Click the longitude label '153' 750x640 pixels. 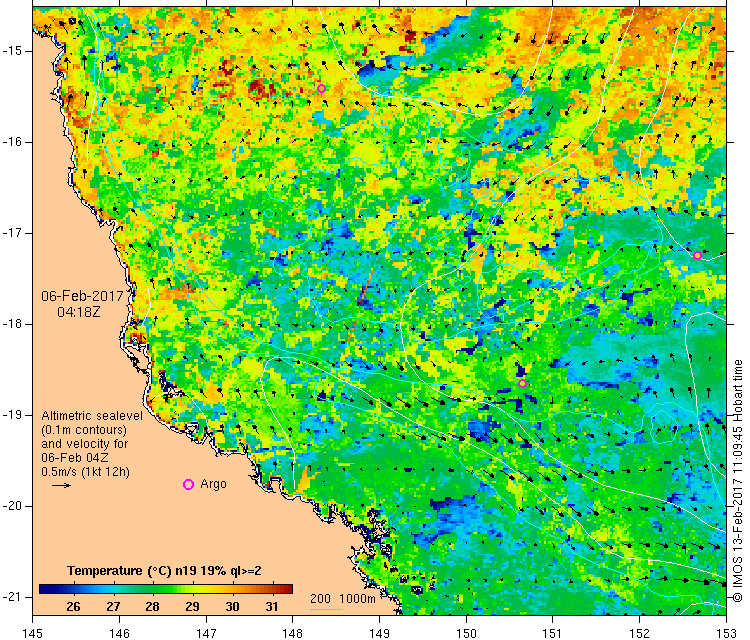(x=727, y=633)
